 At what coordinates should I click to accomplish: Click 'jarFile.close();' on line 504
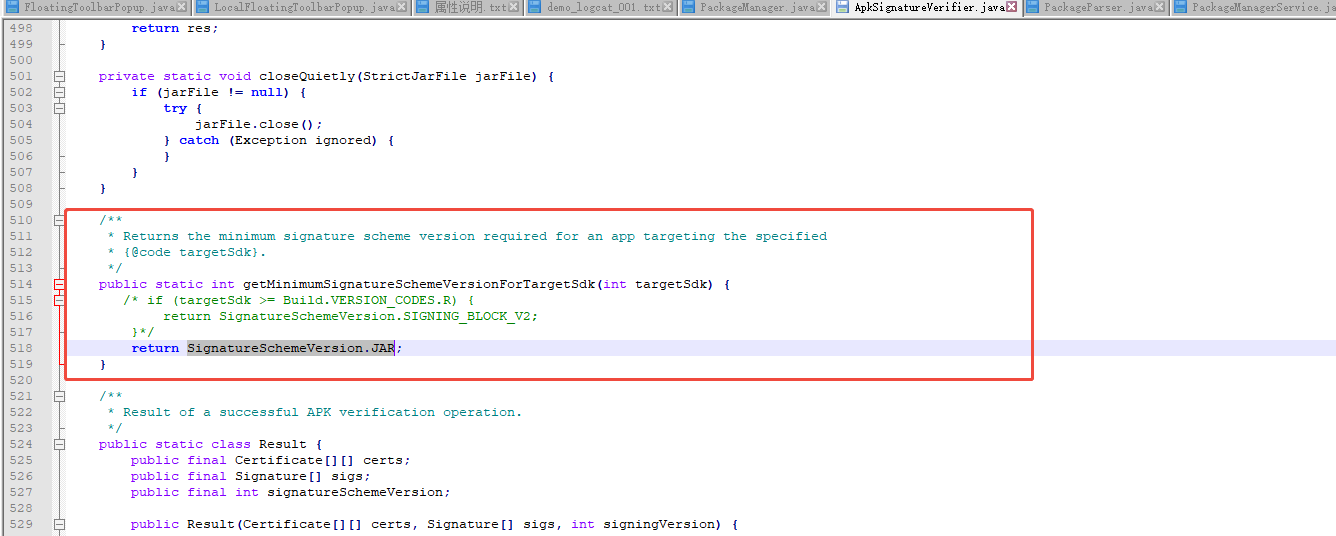tap(259, 124)
